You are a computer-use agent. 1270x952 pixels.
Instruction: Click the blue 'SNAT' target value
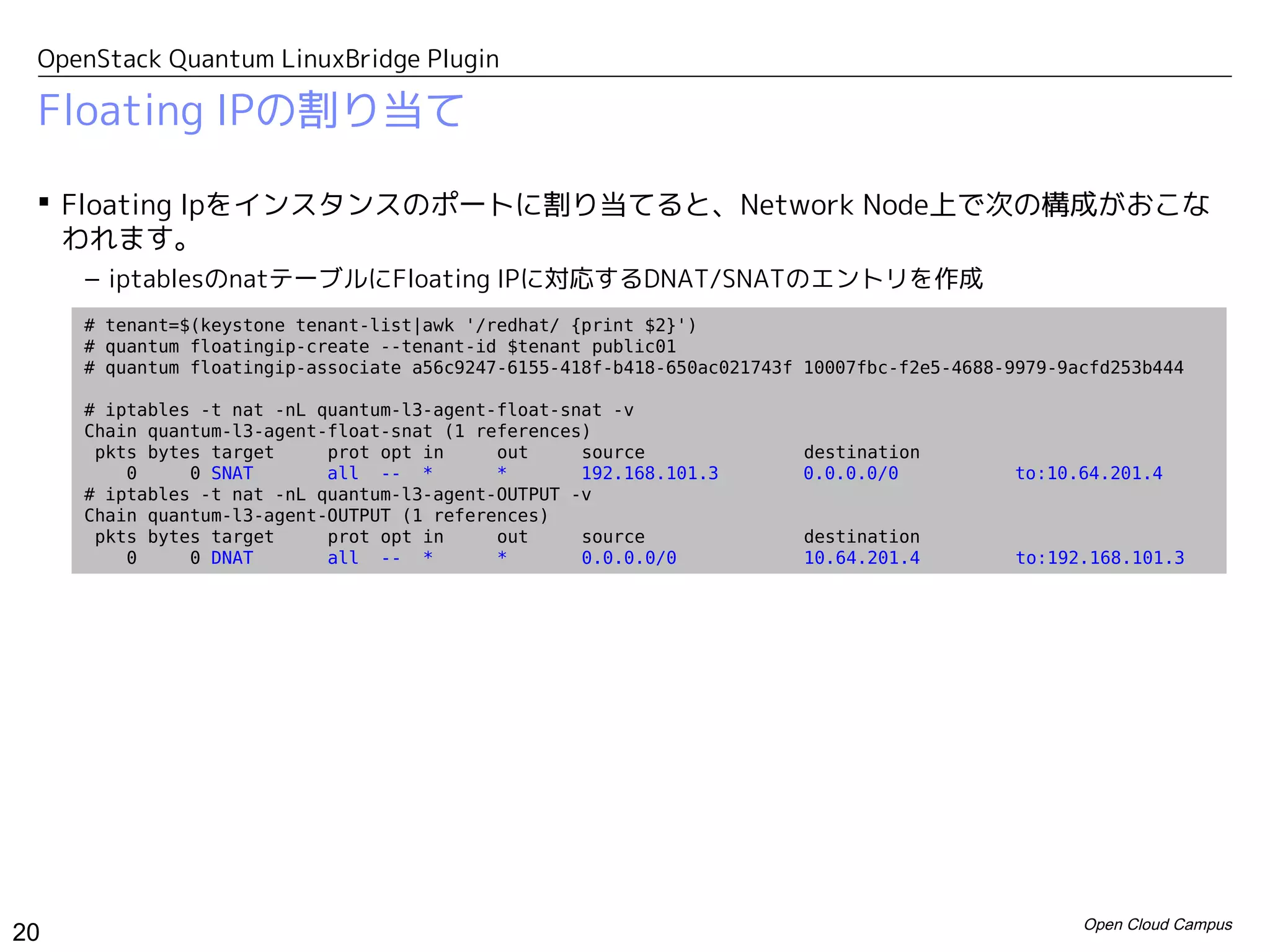click(x=232, y=474)
